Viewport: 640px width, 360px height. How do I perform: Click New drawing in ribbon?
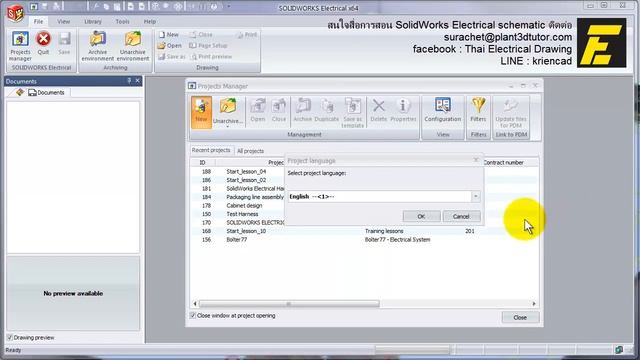(x=169, y=35)
